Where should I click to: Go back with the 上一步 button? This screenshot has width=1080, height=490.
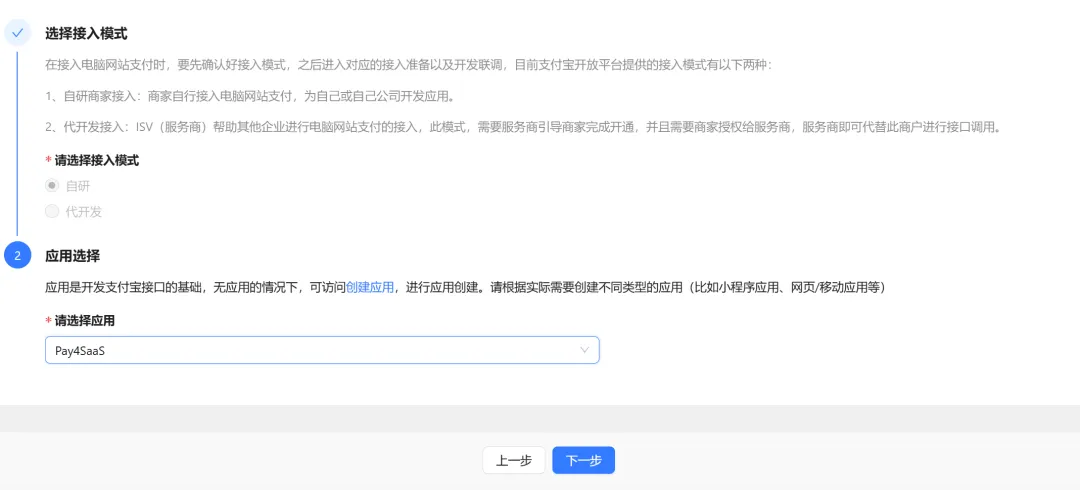pyautogui.click(x=513, y=460)
